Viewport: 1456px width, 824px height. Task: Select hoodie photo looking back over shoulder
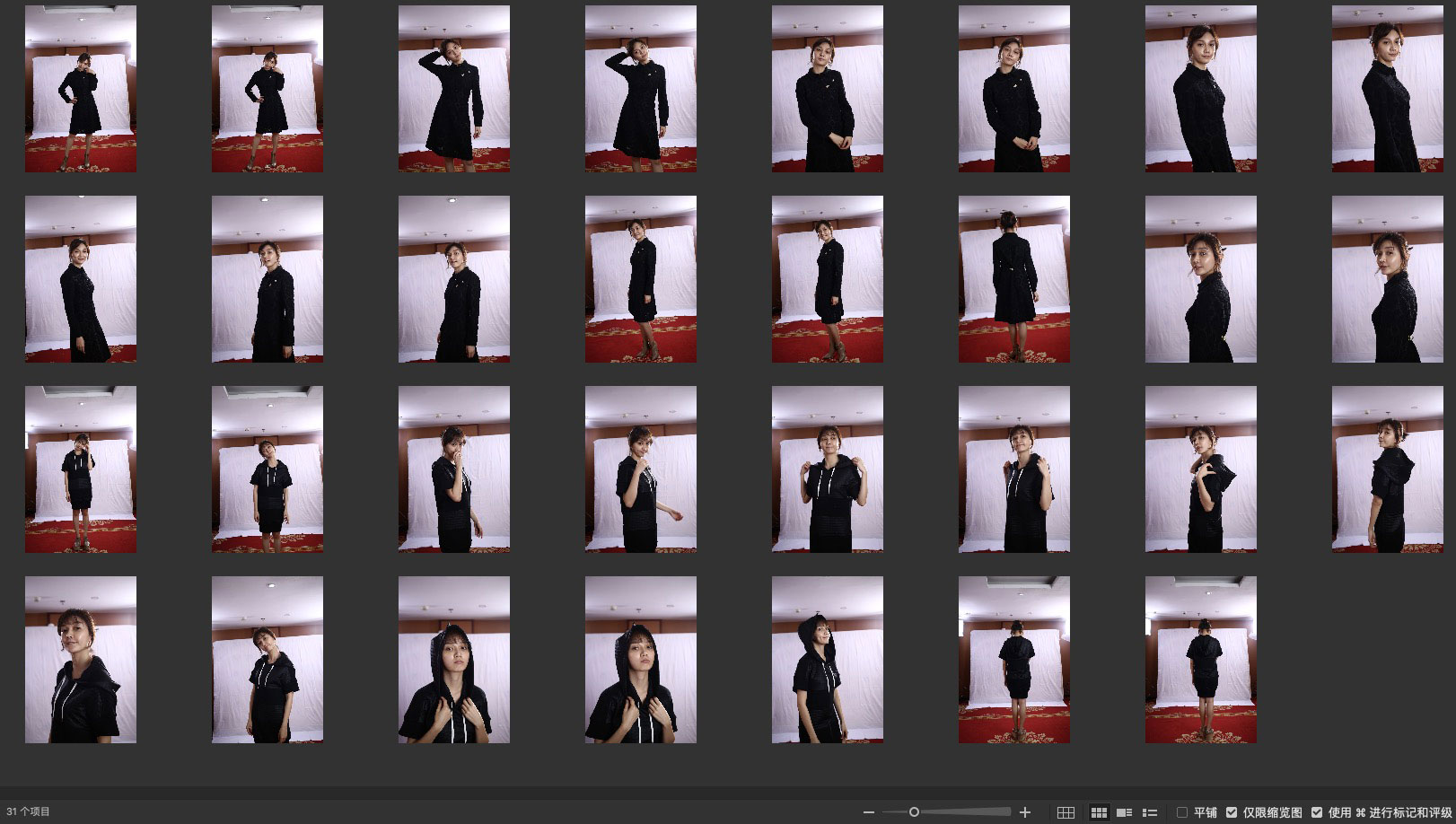(x=1387, y=469)
